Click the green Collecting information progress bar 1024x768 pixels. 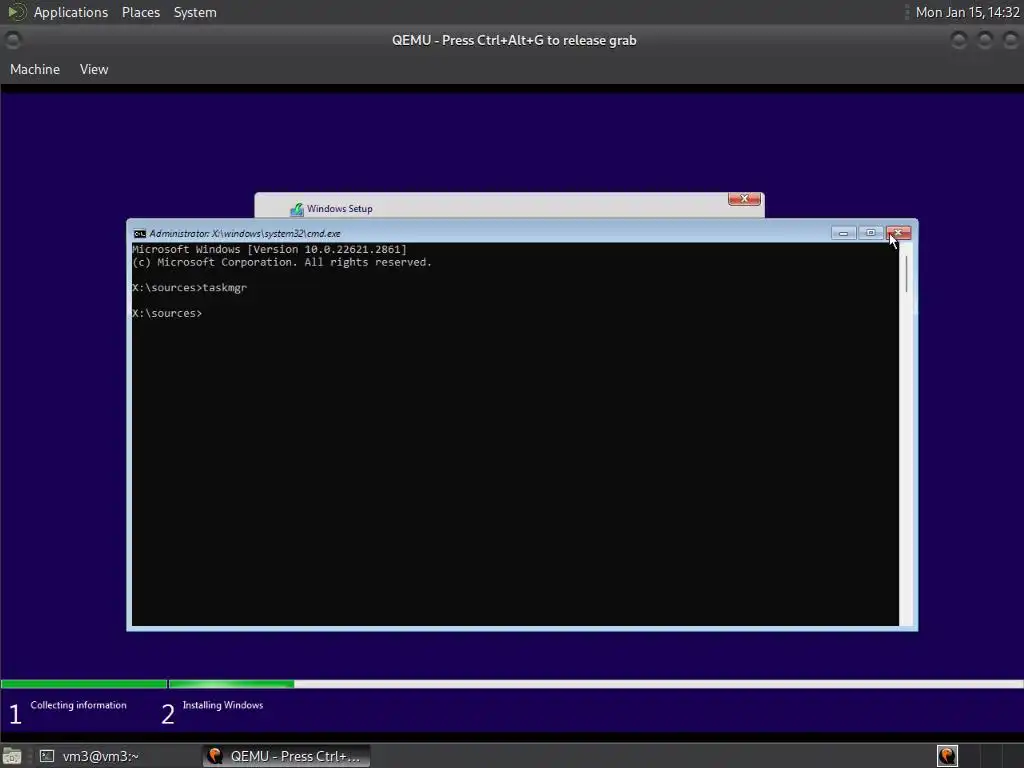tap(84, 684)
